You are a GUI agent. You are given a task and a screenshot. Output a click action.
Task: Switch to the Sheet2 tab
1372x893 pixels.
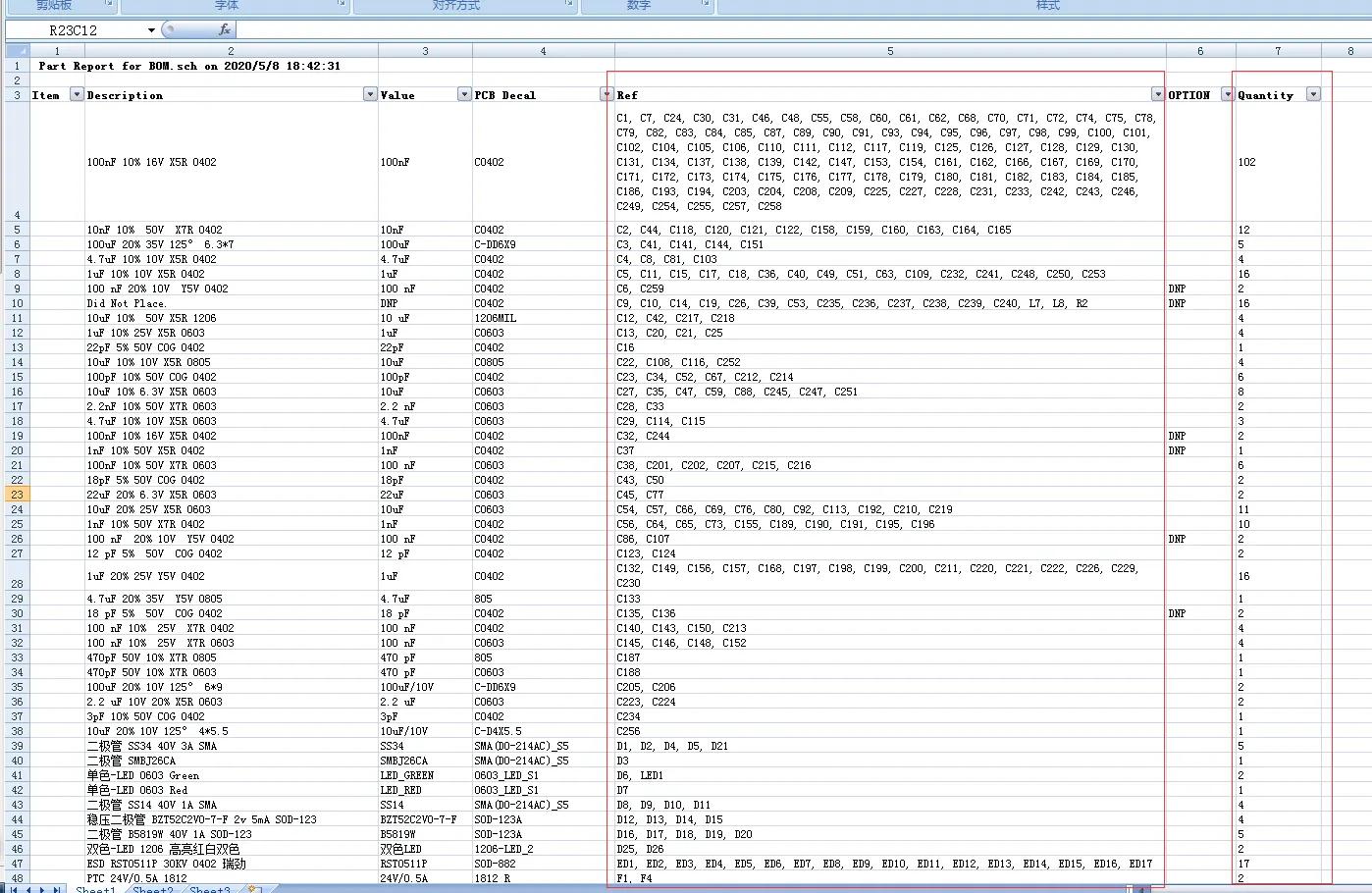(152, 889)
